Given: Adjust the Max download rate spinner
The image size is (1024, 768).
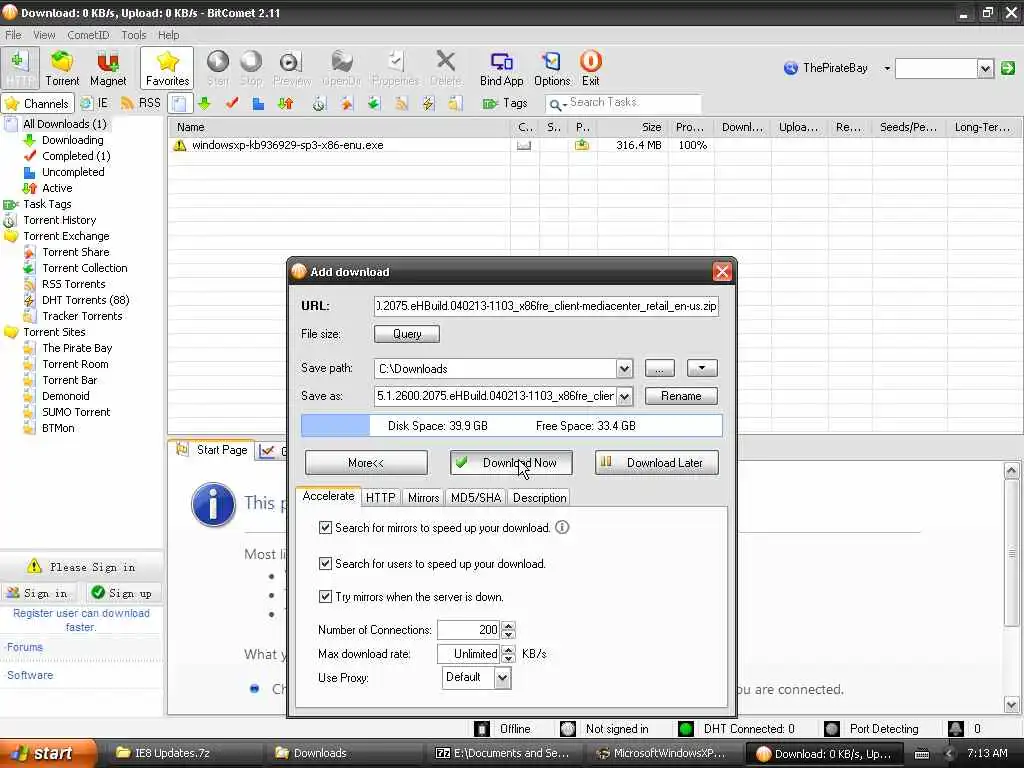Looking at the screenshot, I should (508, 653).
